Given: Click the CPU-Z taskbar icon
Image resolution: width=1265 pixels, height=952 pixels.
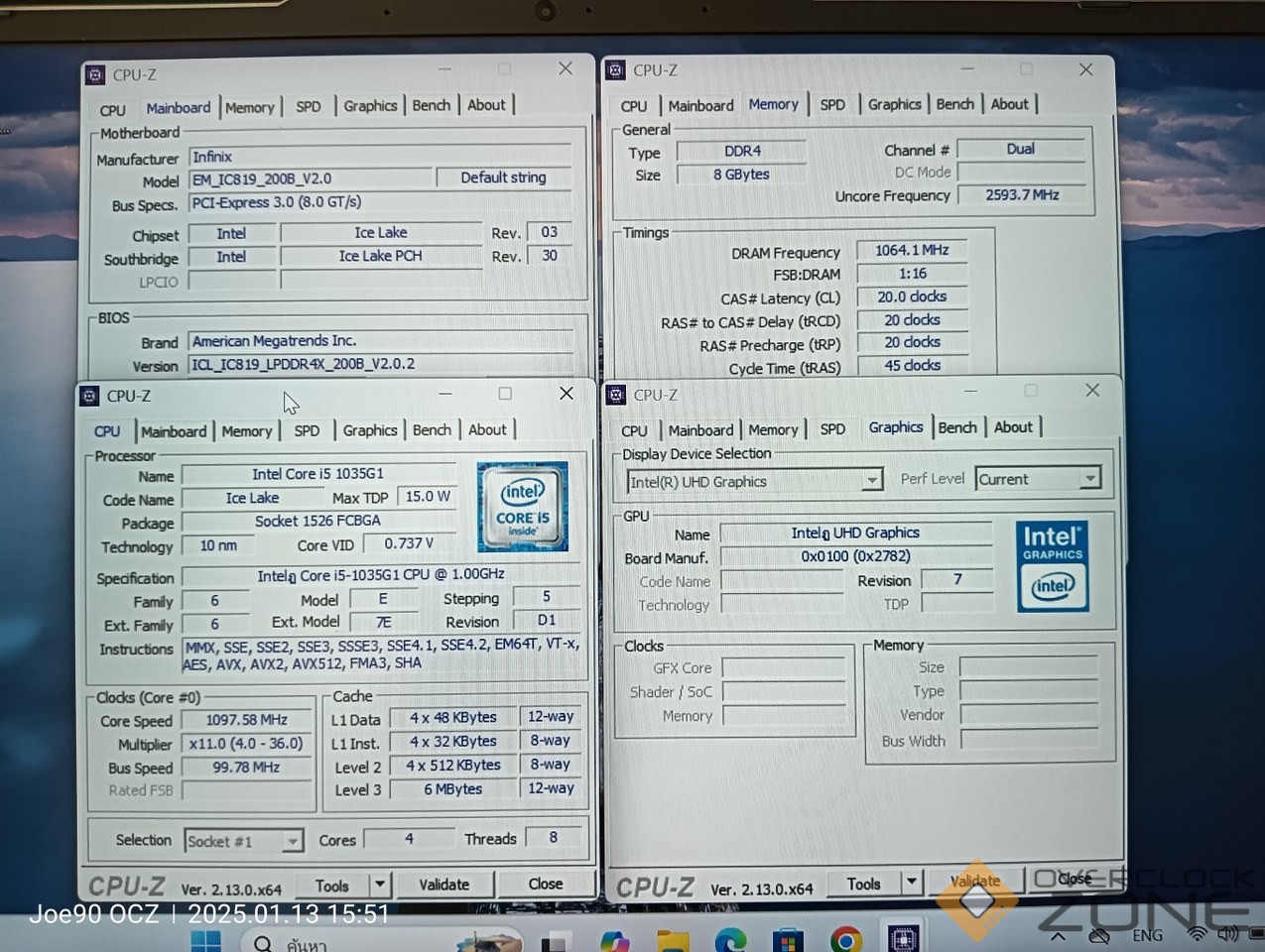Looking at the screenshot, I should pos(903,938).
